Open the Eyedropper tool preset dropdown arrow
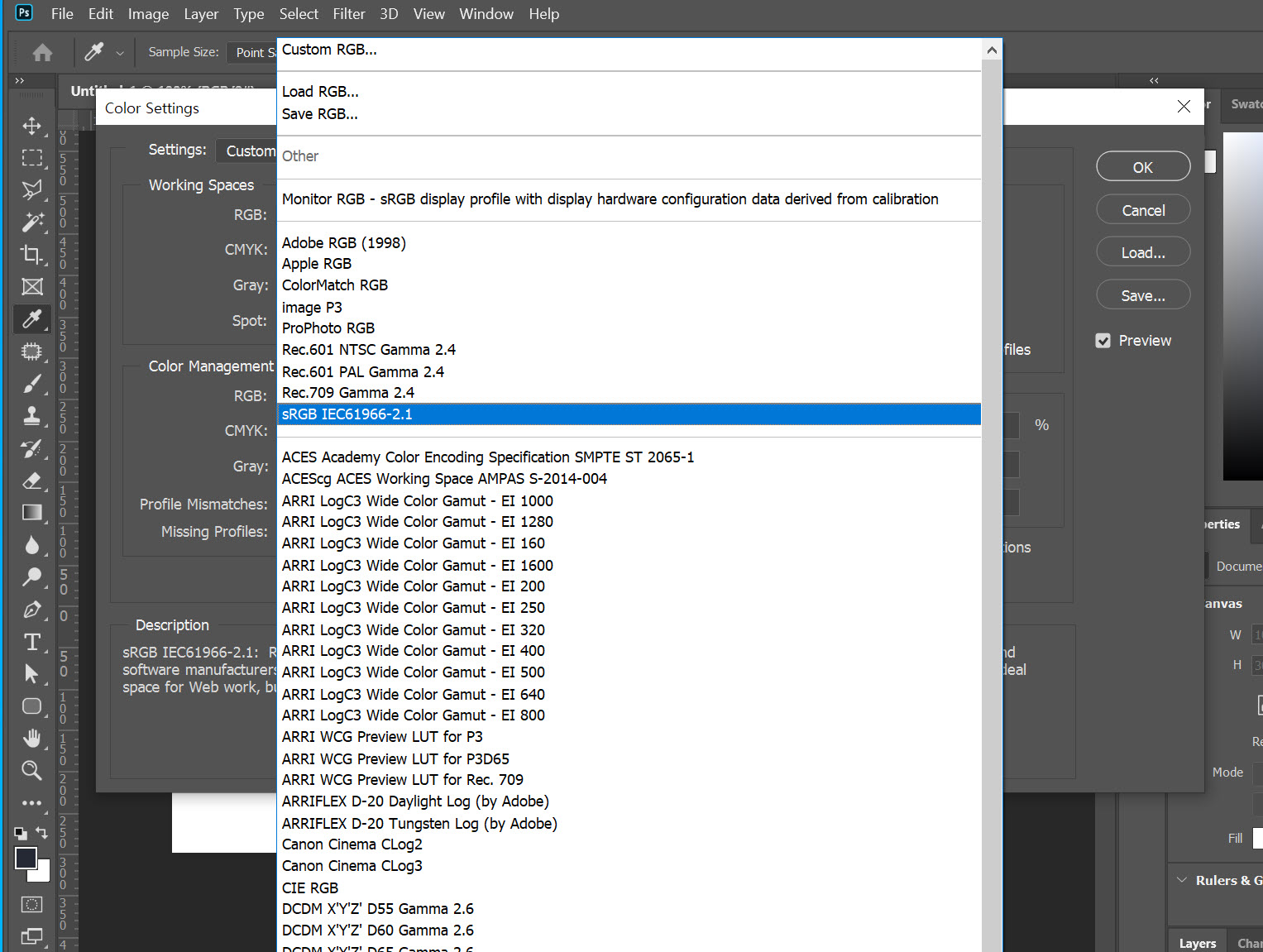Screen dimensions: 1263x952 point(120,53)
